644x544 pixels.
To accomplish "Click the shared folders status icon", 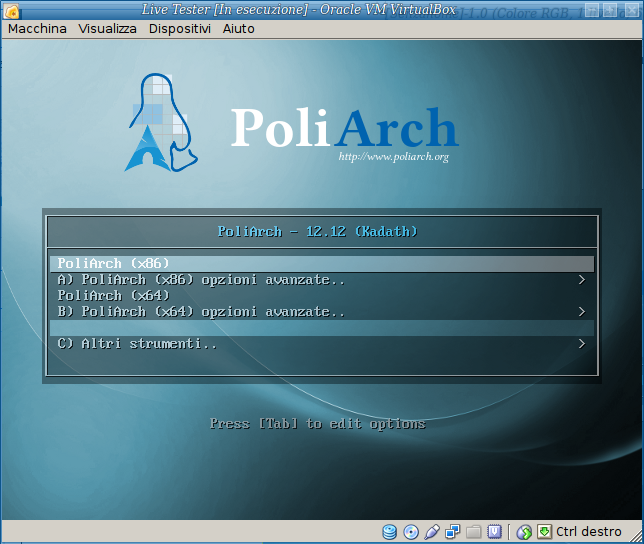I will (474, 532).
